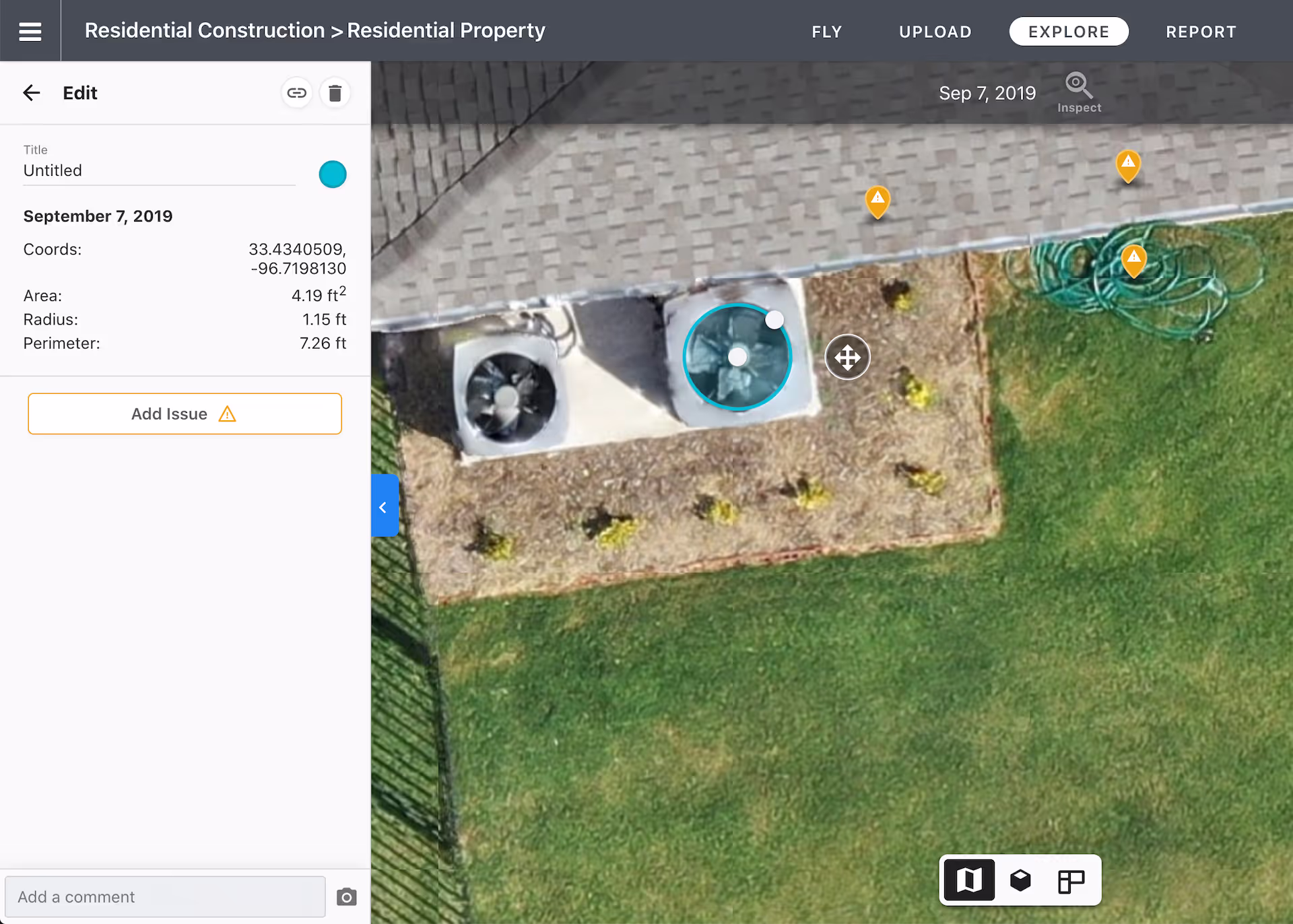Image resolution: width=1293 pixels, height=924 pixels.
Task: Select the EXPLORE mode button
Action: tap(1068, 31)
